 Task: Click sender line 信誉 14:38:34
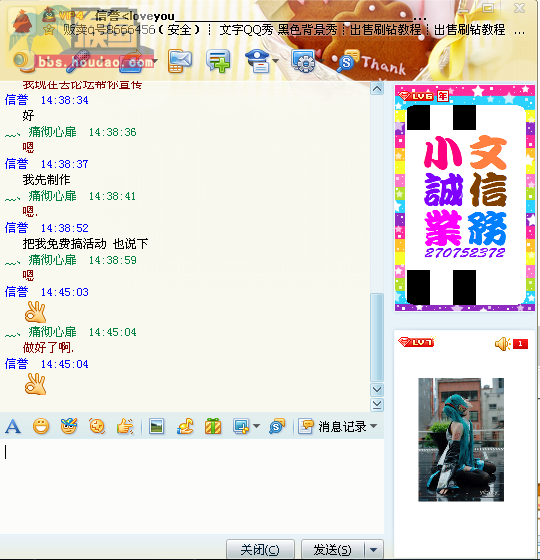pyautogui.click(x=46, y=100)
